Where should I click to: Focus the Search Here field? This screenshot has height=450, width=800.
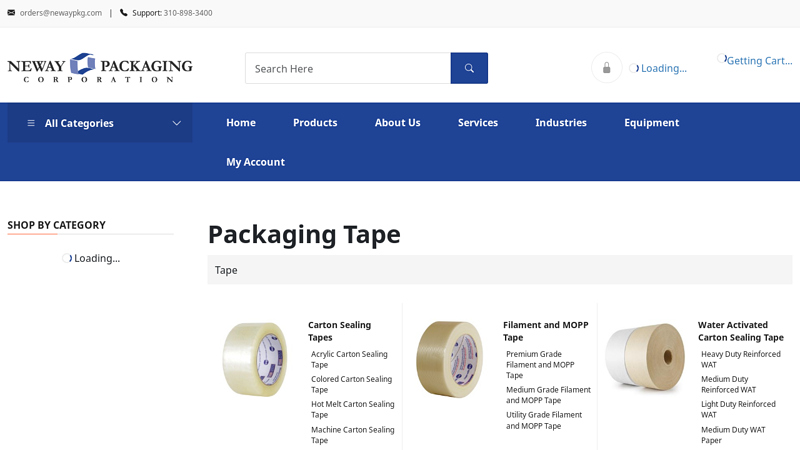(x=348, y=68)
